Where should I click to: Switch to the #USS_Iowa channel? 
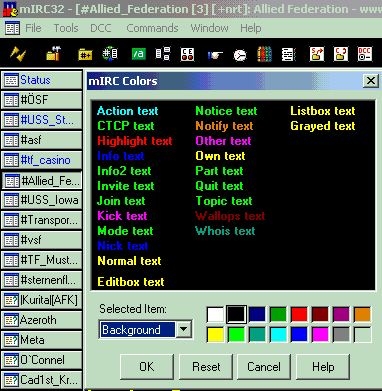tap(42, 200)
